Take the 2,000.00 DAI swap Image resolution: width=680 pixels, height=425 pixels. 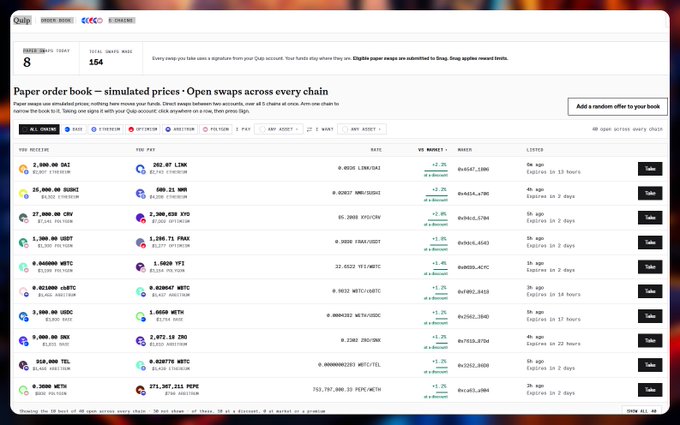click(x=650, y=169)
